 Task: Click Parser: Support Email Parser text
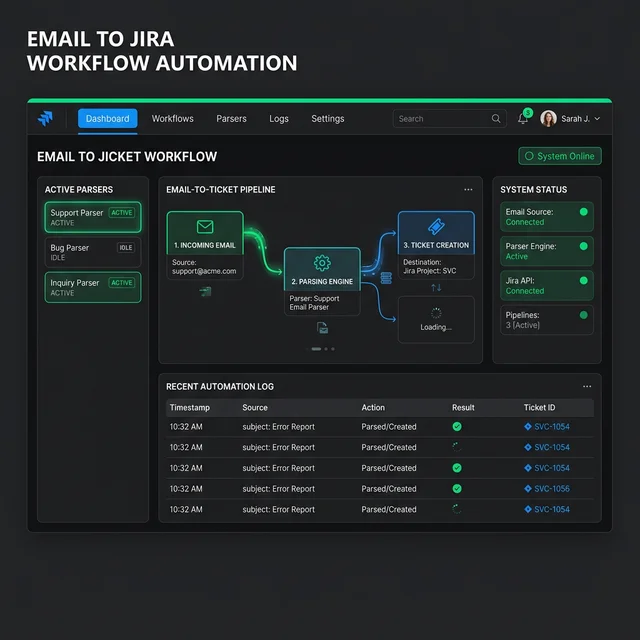coord(314,303)
